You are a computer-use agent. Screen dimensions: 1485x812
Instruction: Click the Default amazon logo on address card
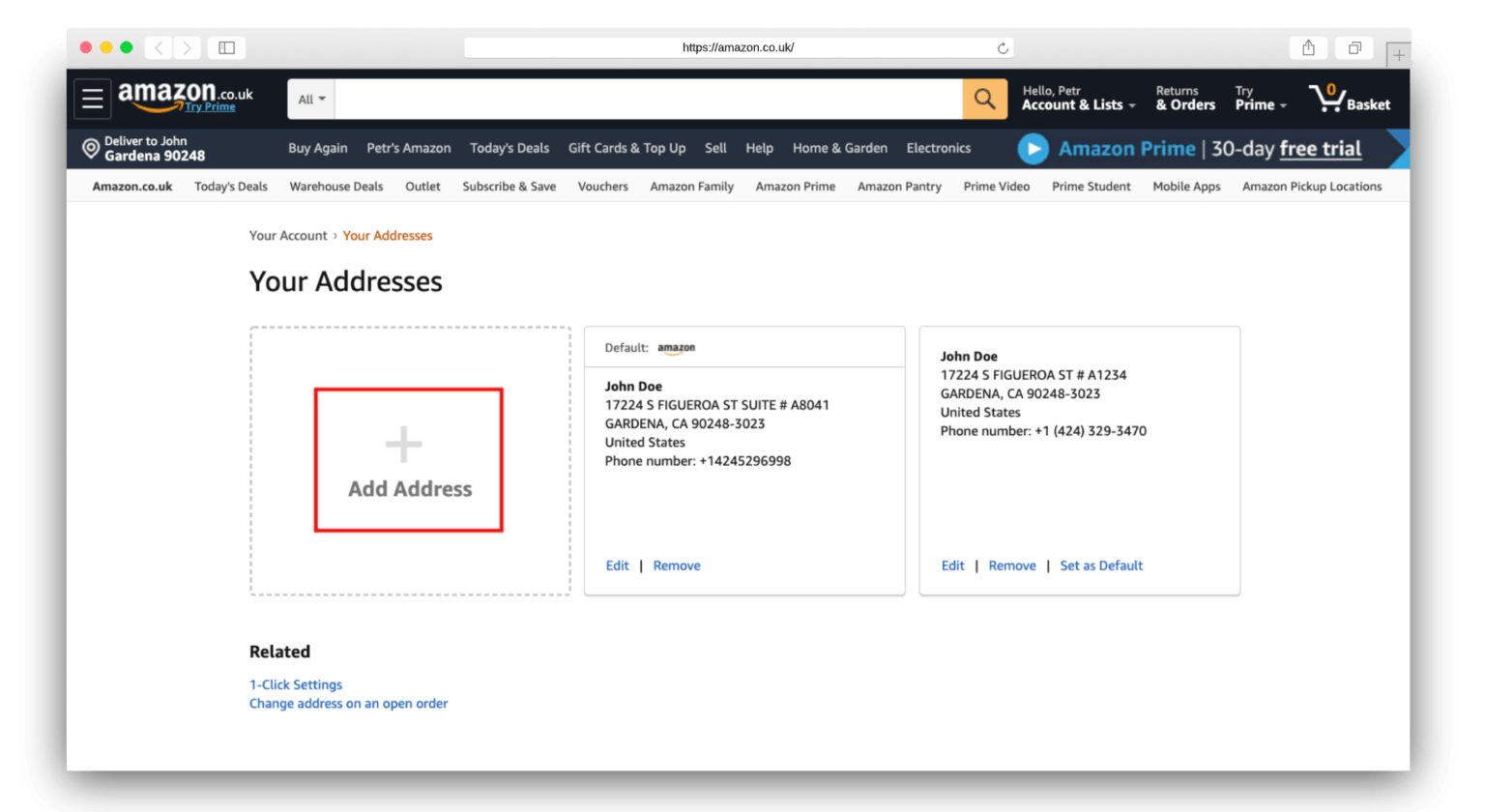(676, 348)
